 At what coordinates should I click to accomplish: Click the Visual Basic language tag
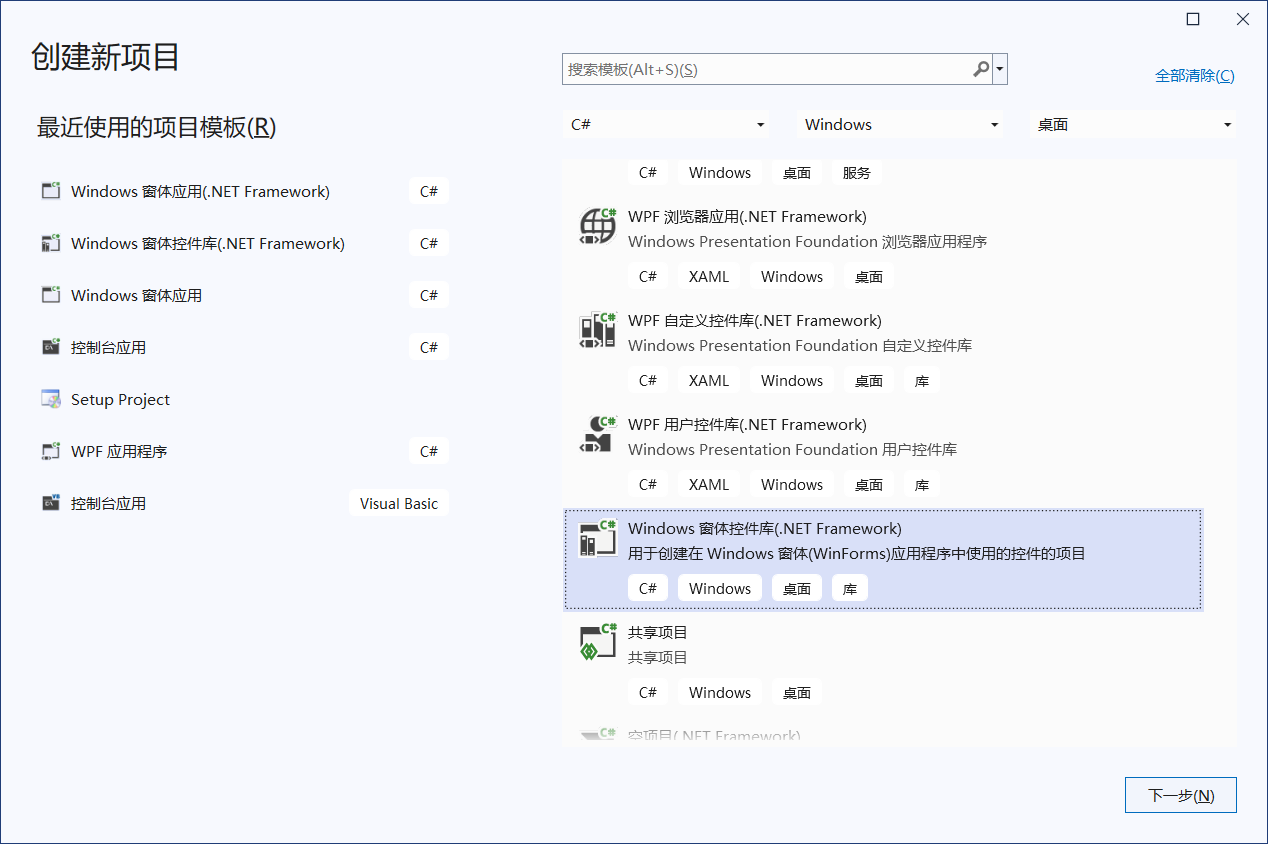click(x=399, y=503)
